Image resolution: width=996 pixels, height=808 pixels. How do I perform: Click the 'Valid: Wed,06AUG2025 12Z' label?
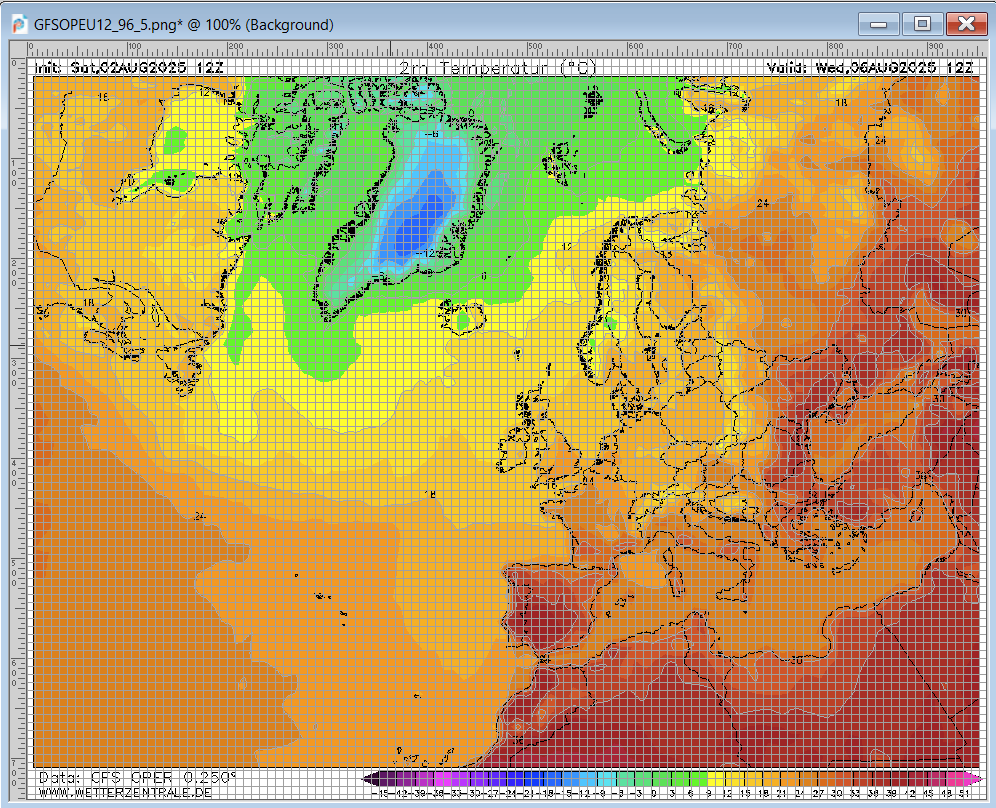click(870, 67)
